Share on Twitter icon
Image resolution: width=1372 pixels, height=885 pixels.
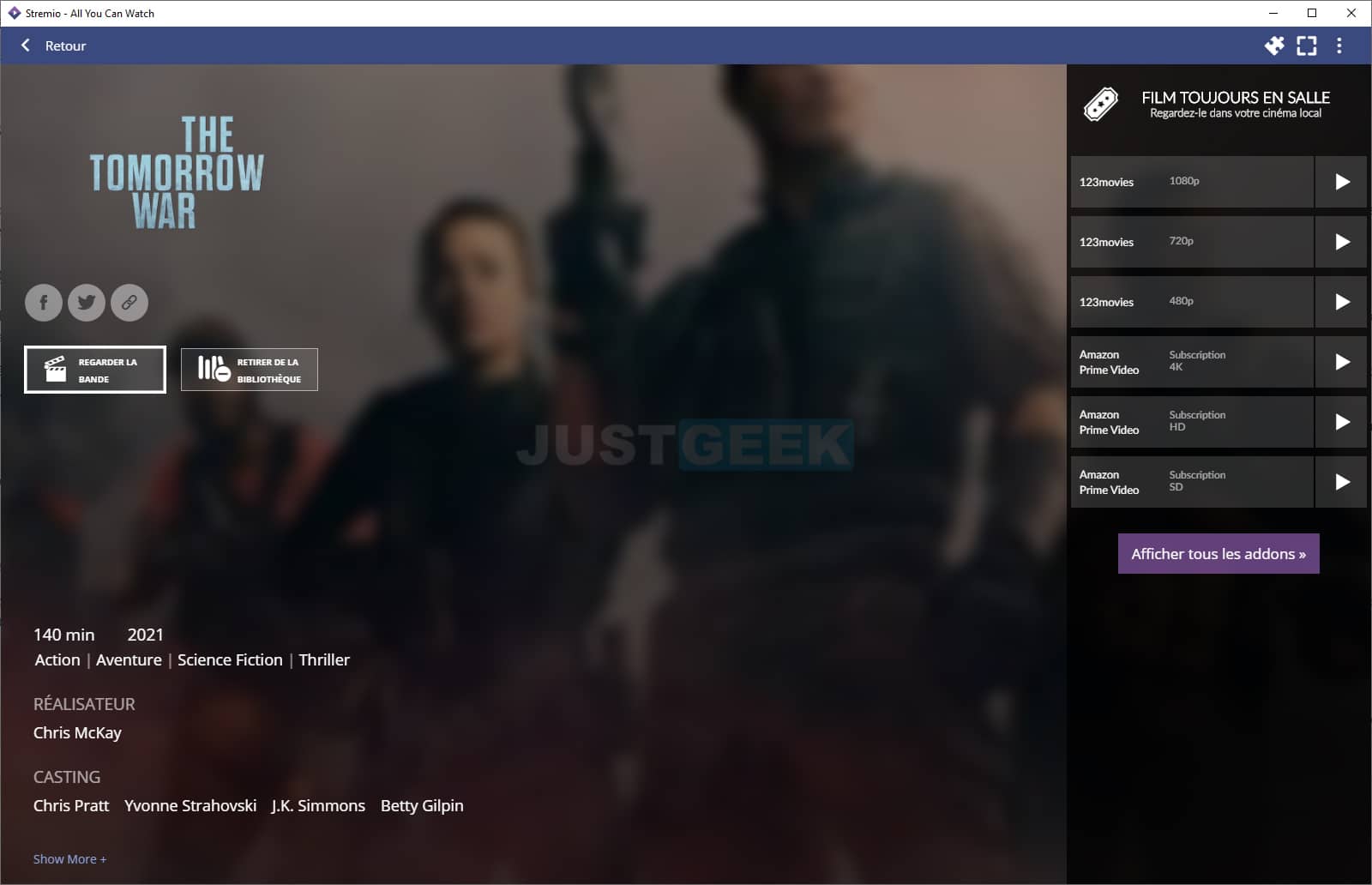[x=87, y=303]
